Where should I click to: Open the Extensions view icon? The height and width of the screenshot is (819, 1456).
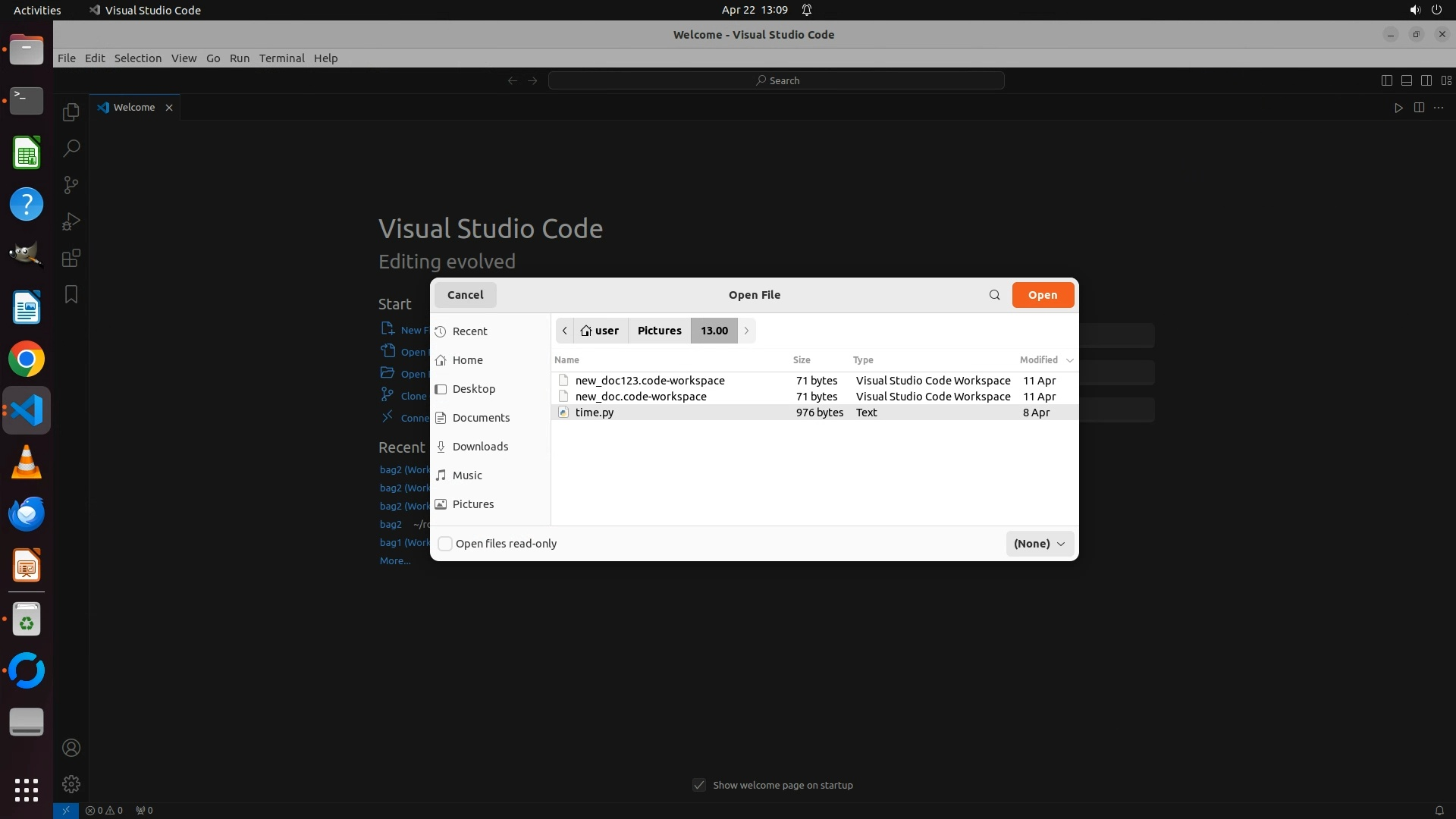pyautogui.click(x=71, y=258)
